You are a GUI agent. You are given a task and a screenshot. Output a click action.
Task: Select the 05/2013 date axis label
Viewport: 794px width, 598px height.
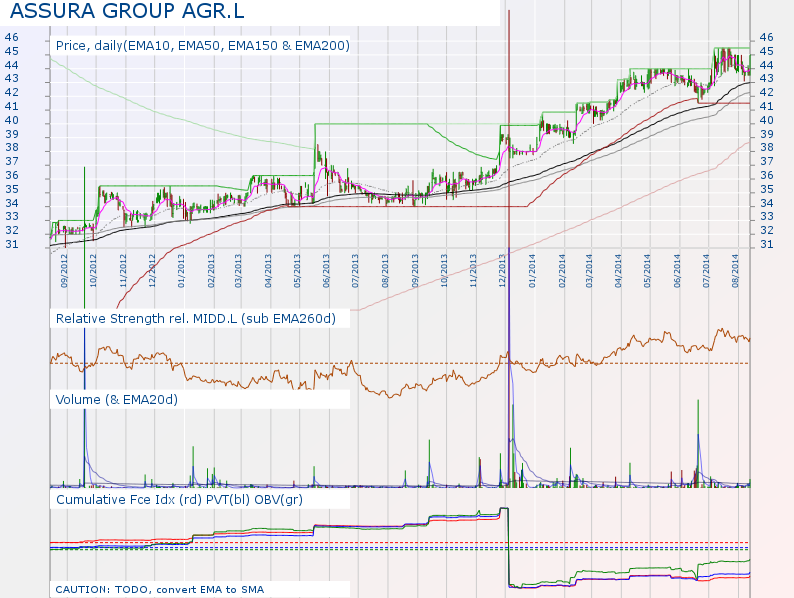point(297,271)
